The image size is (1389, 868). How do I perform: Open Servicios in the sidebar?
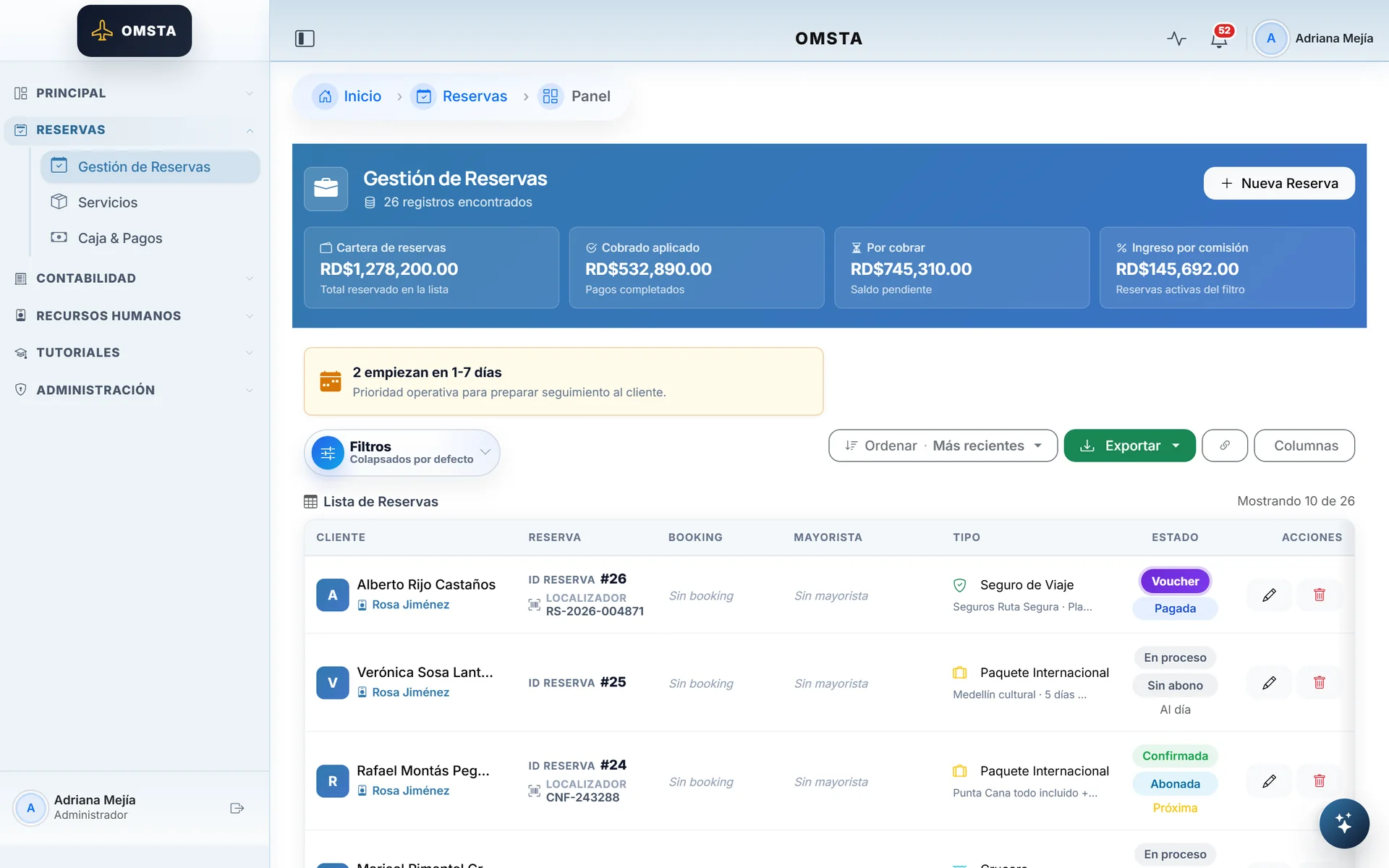click(x=150, y=203)
